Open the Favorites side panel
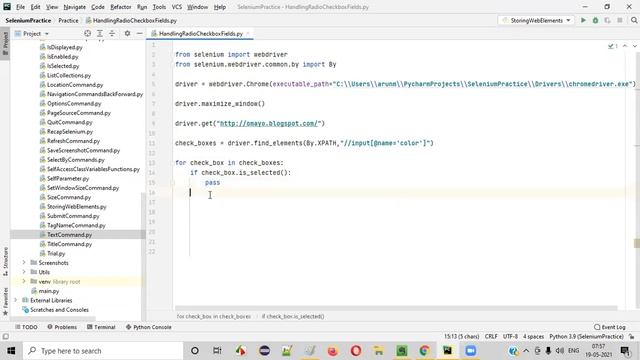640x360 pixels. (x=5, y=301)
